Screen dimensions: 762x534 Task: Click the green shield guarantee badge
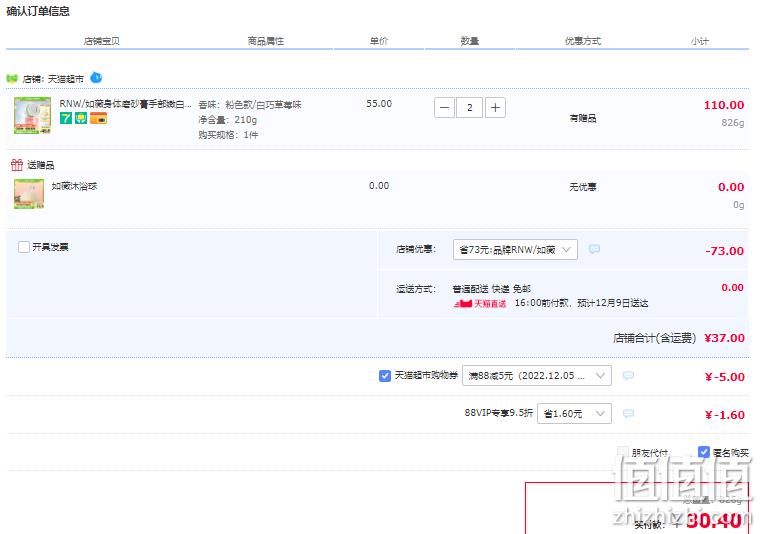pos(81,118)
